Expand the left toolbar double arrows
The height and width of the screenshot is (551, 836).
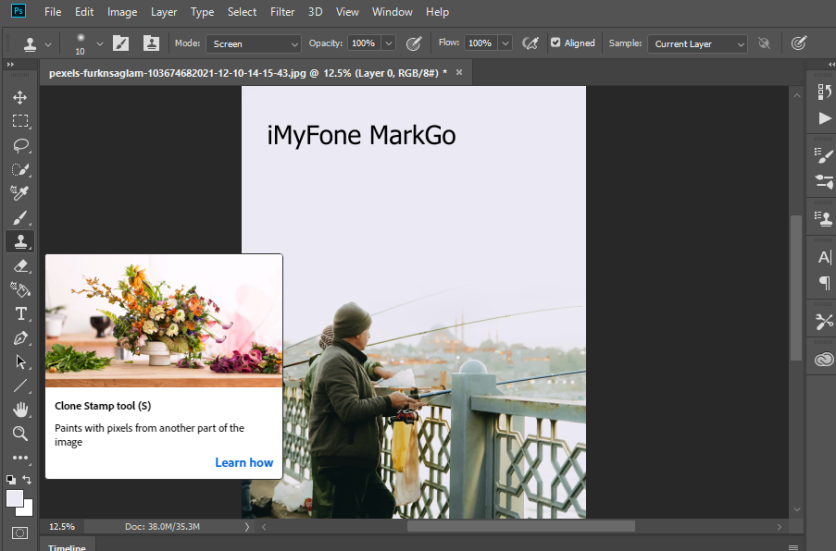pos(10,65)
